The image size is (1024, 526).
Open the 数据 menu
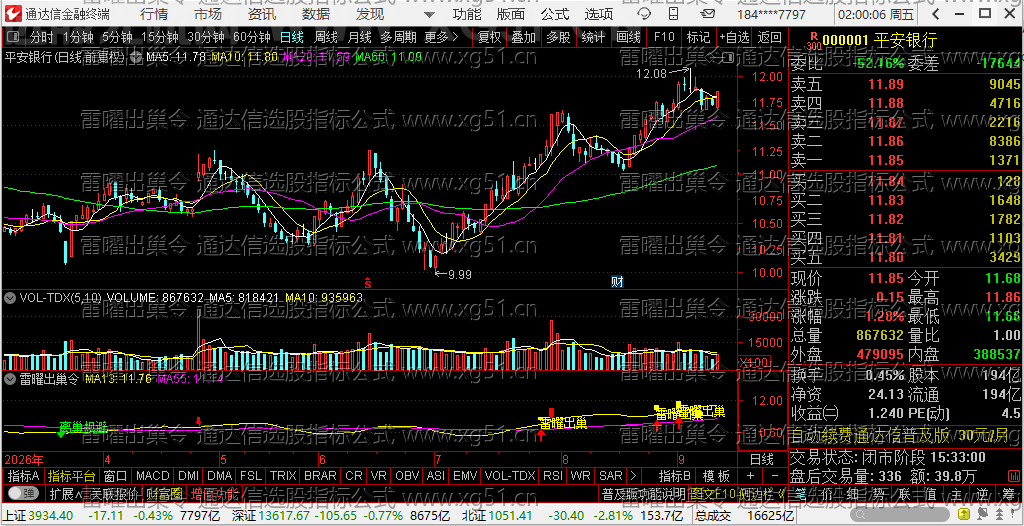[x=316, y=14]
